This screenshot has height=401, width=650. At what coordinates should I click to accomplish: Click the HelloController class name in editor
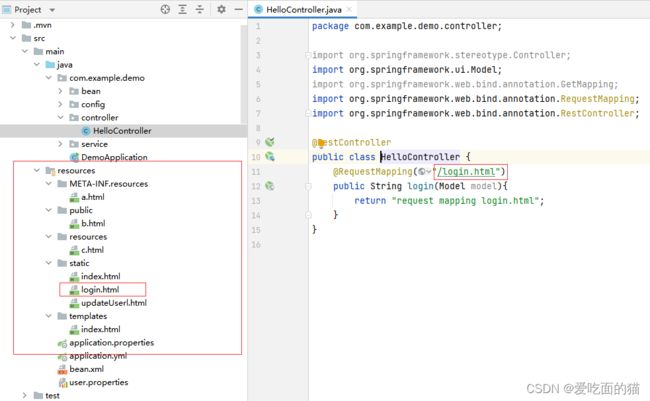coord(420,157)
